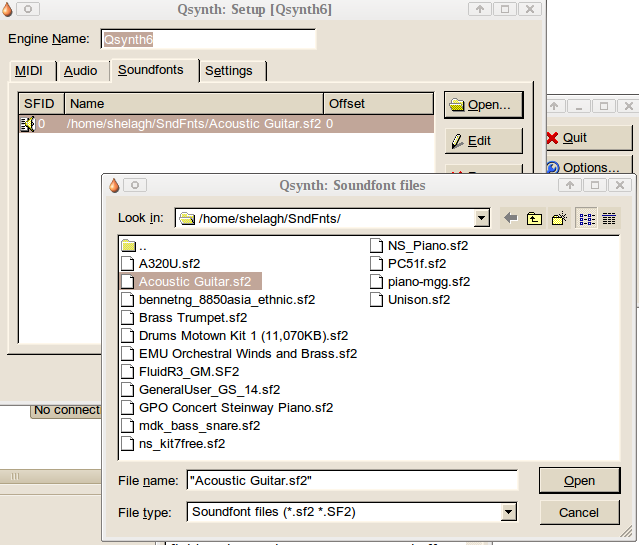Expand the File type dropdown

508,512
